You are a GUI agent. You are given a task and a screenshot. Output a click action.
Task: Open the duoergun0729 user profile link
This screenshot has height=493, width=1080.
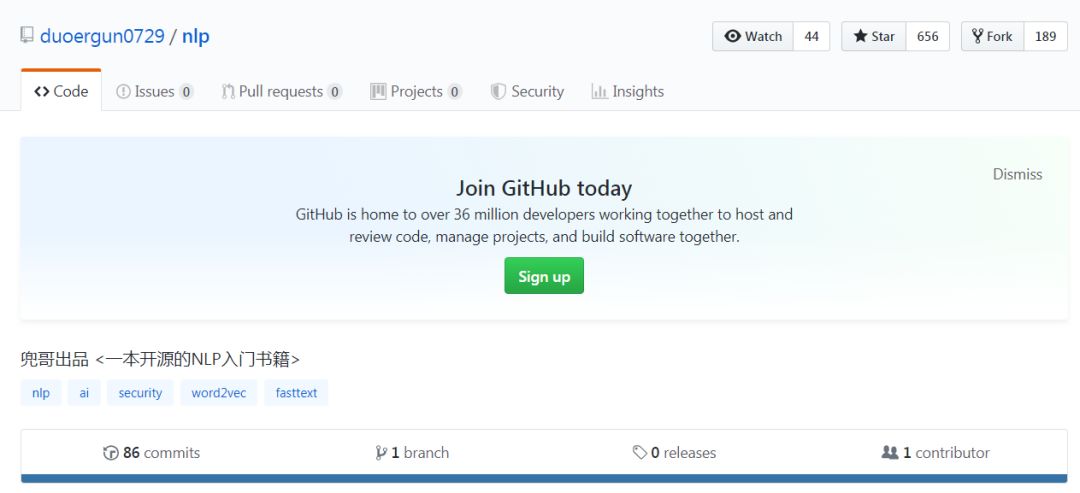click(102, 36)
